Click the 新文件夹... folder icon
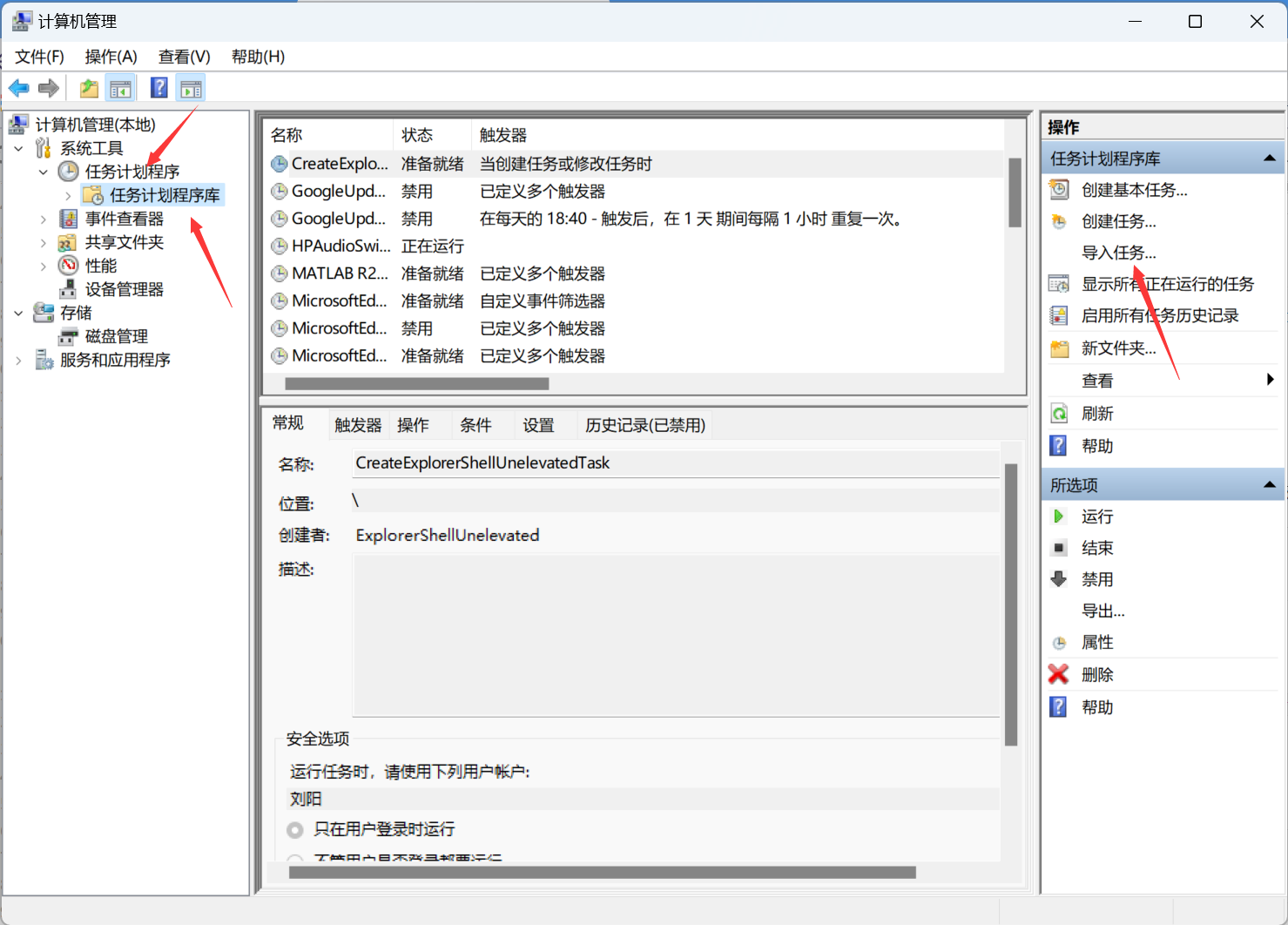Viewport: 1288px width, 925px height. click(1059, 348)
